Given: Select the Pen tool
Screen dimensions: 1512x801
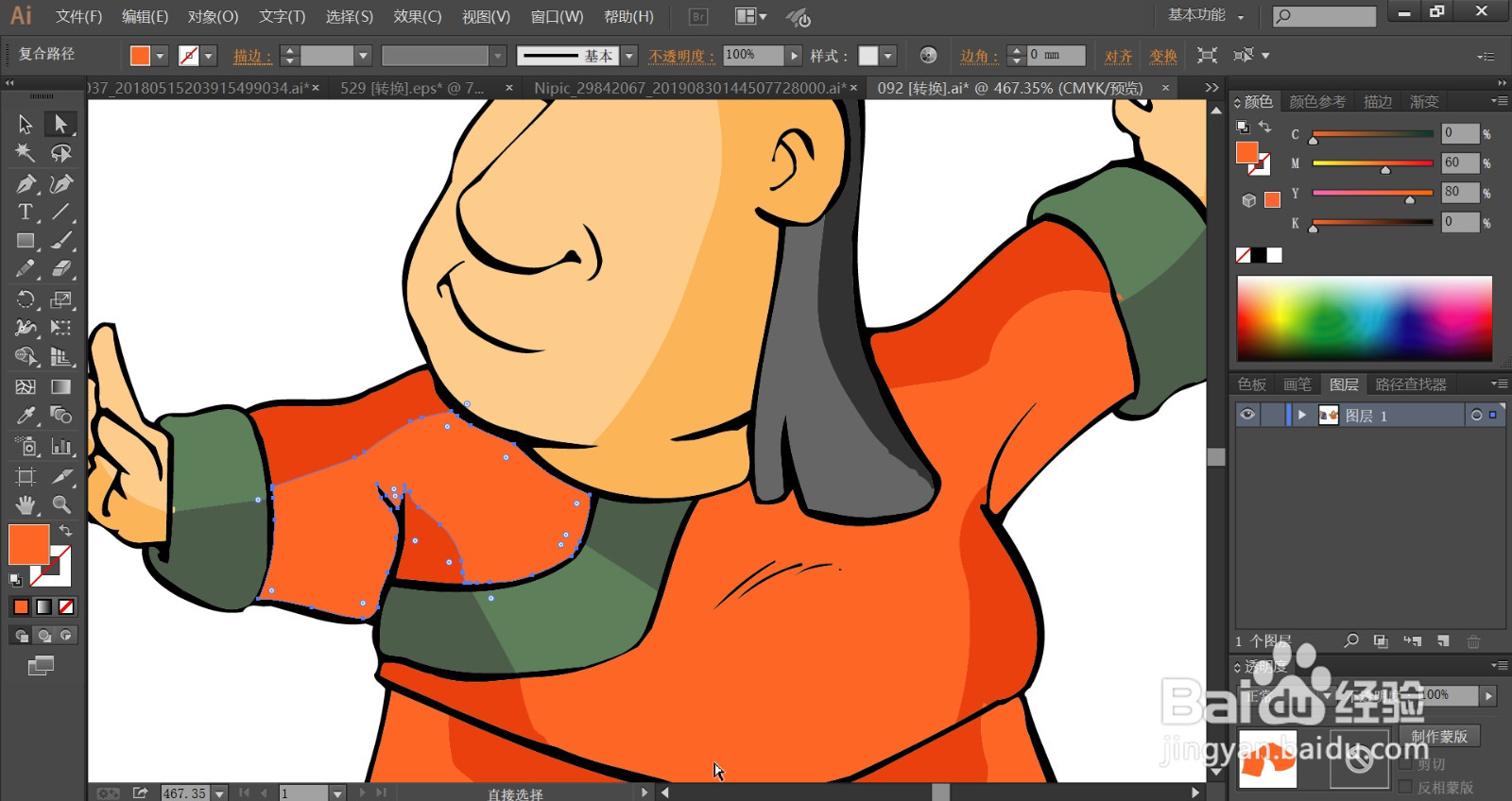Looking at the screenshot, I should point(26,183).
